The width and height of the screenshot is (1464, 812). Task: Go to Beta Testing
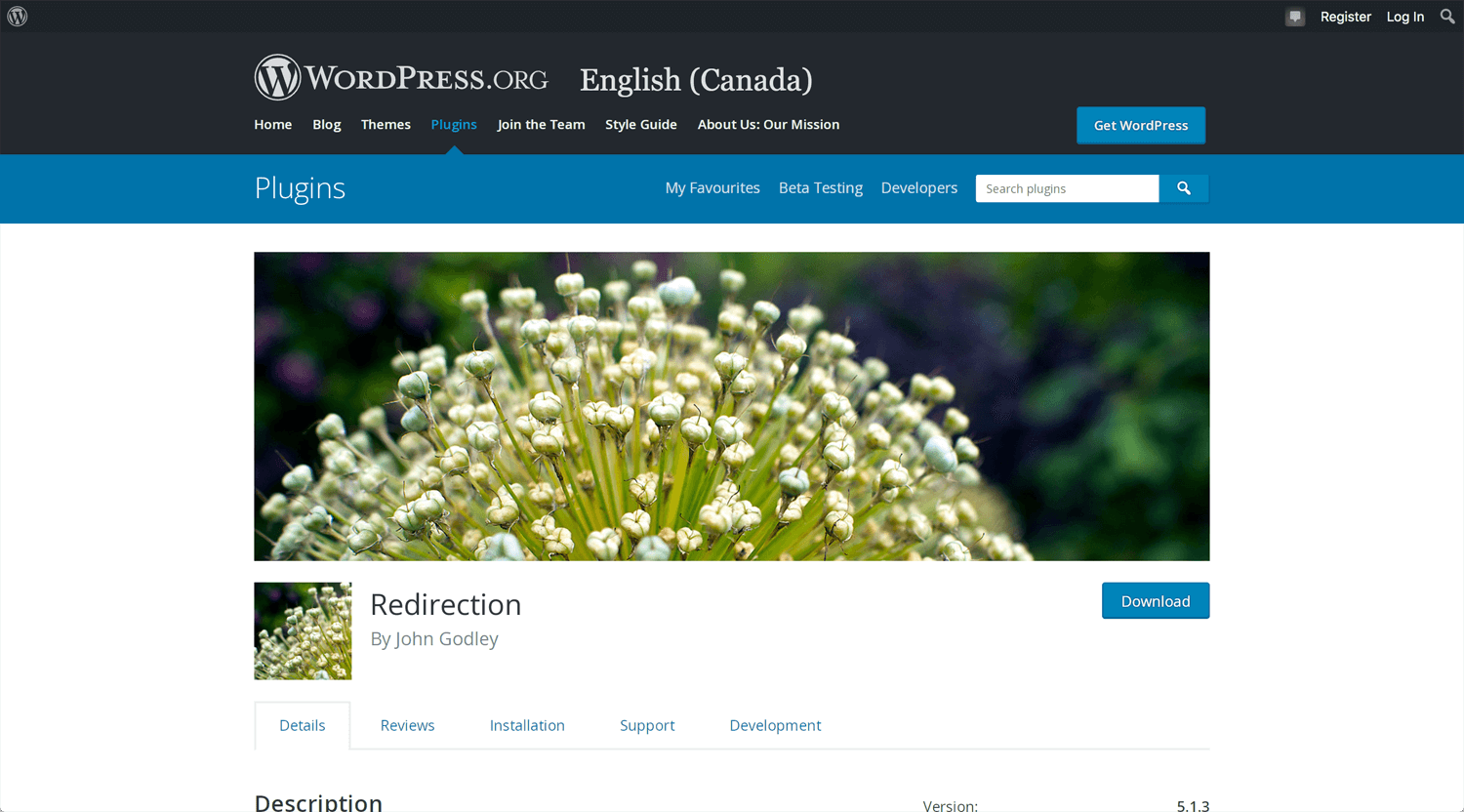(x=821, y=188)
